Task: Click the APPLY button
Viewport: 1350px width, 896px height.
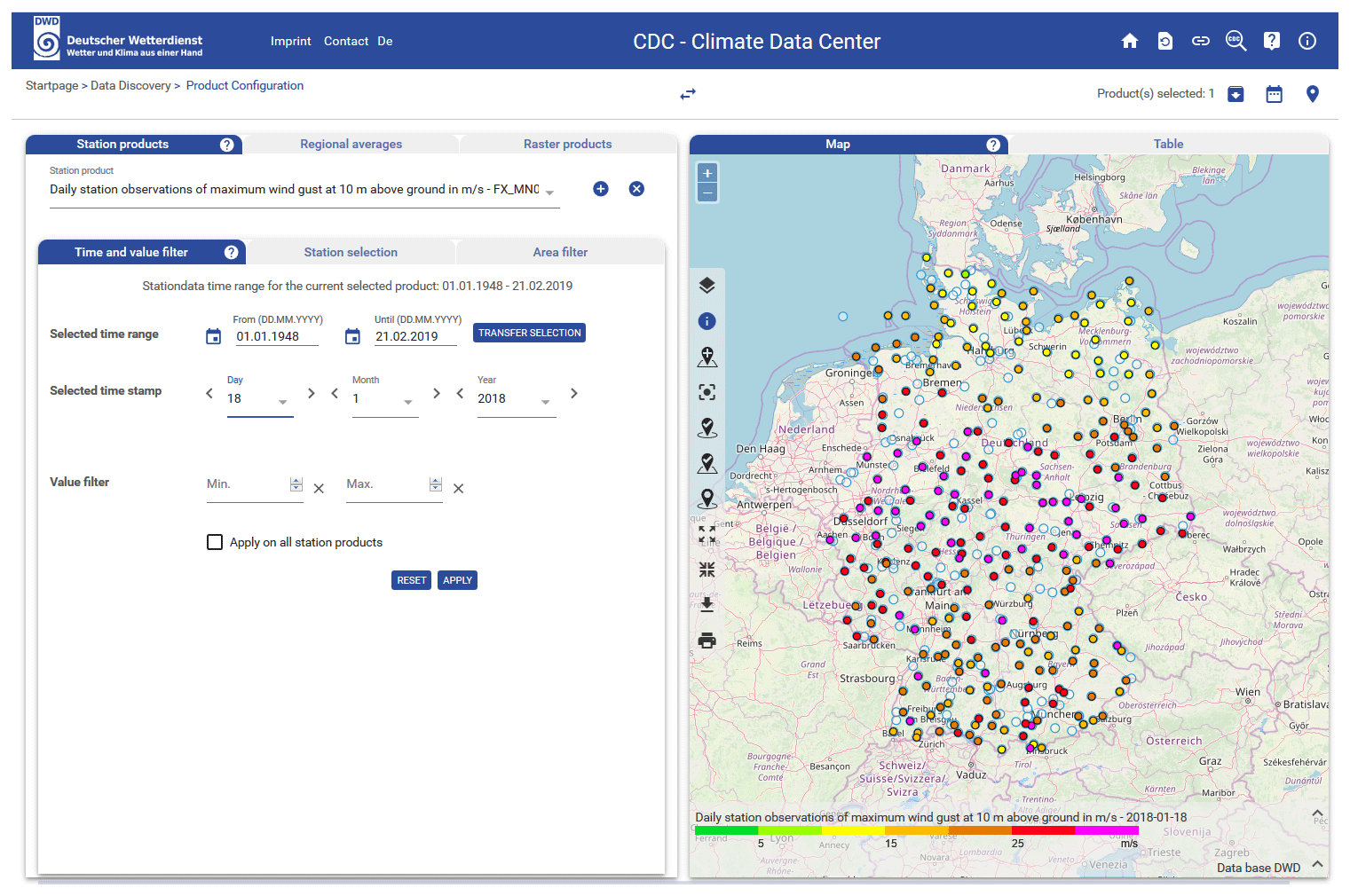Action: 457,580
